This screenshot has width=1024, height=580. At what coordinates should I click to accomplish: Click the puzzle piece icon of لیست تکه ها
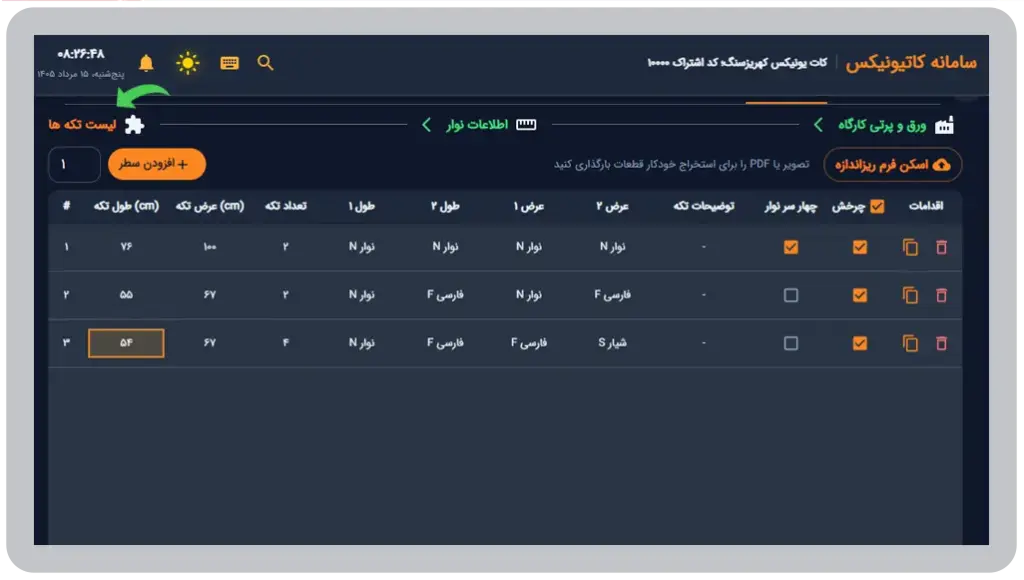[x=135, y=125]
